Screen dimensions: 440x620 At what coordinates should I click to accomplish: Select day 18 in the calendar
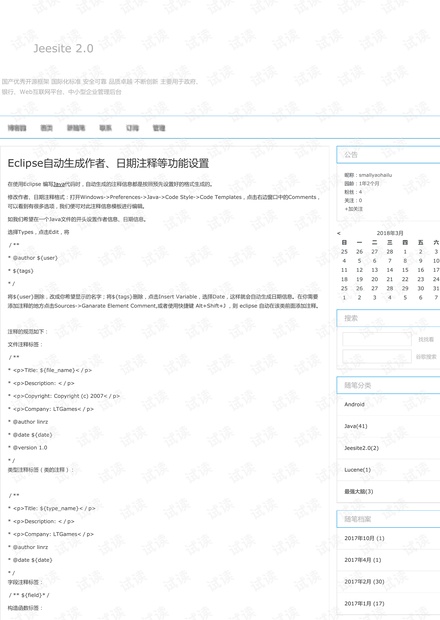(x=344, y=279)
